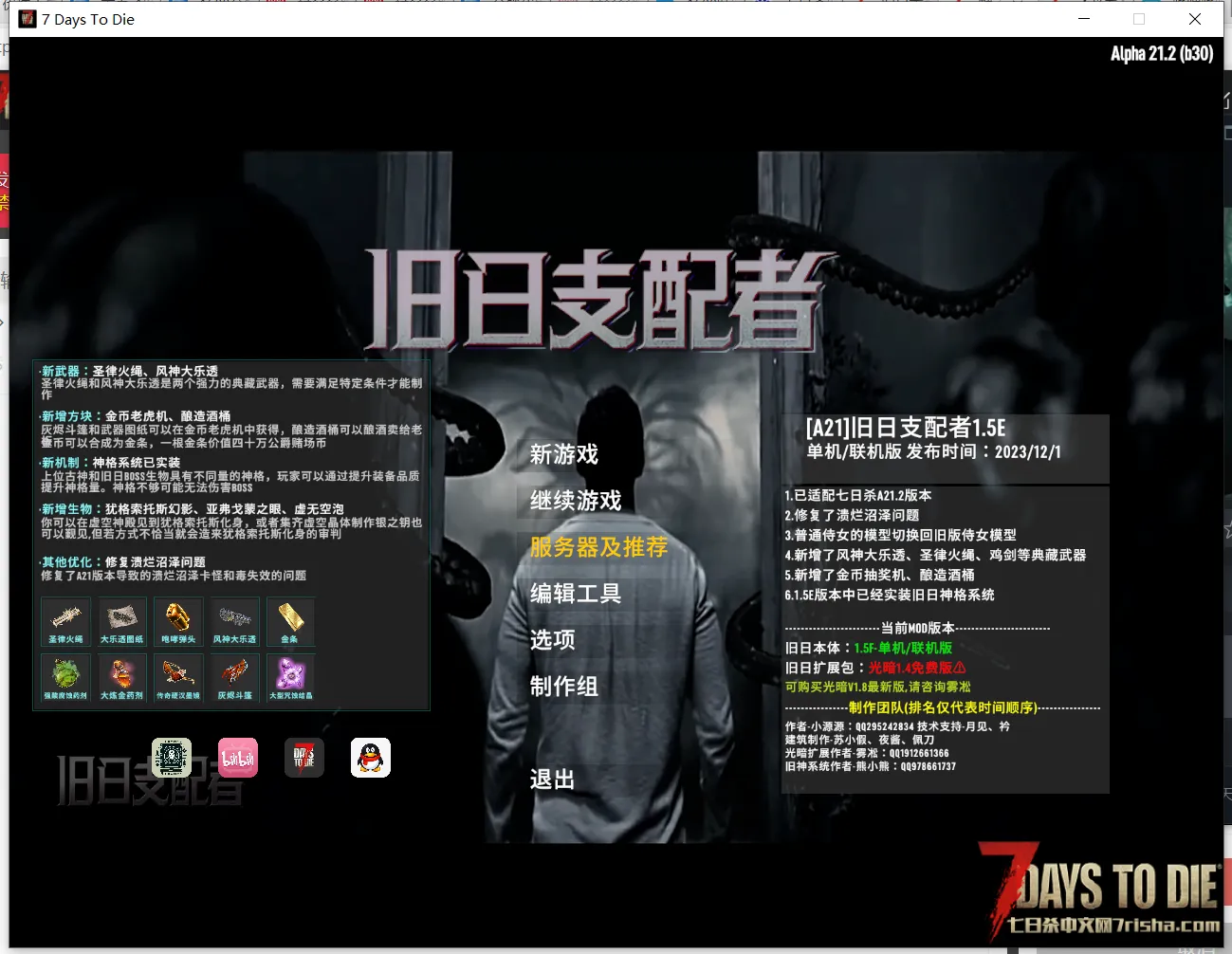Click the 风神大乐透 weapon icon

pos(234,622)
